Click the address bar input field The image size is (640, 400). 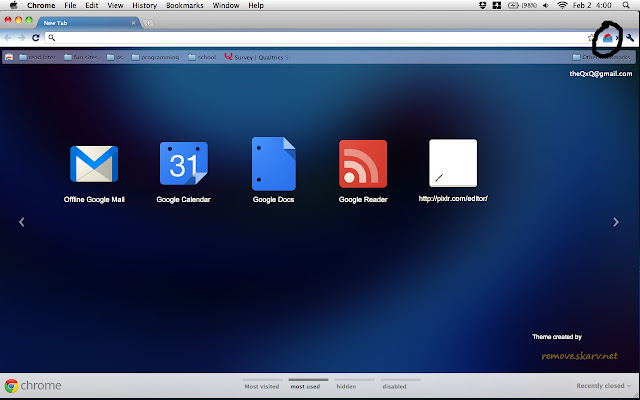pos(300,37)
